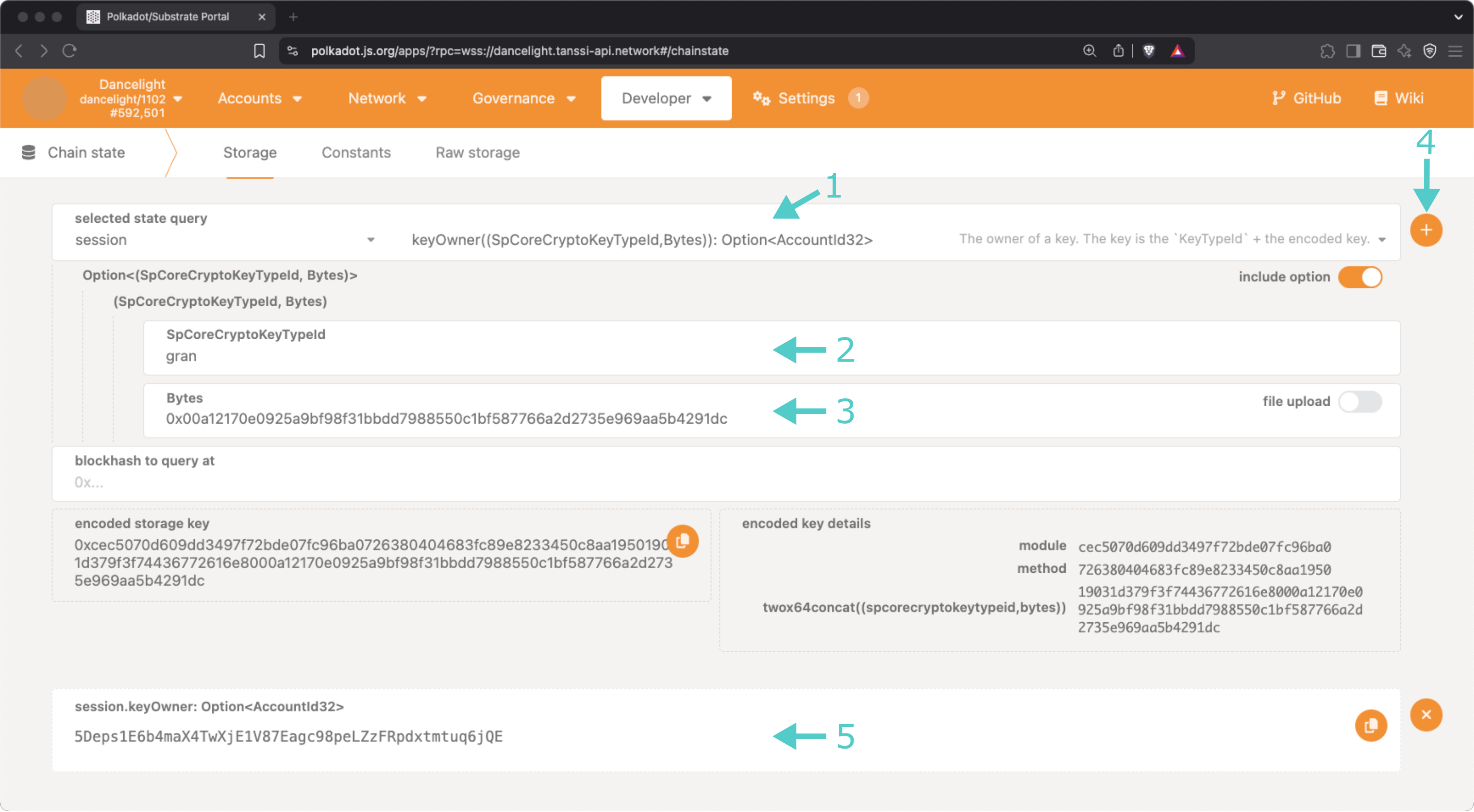Open the Dancelight network selector

131,98
